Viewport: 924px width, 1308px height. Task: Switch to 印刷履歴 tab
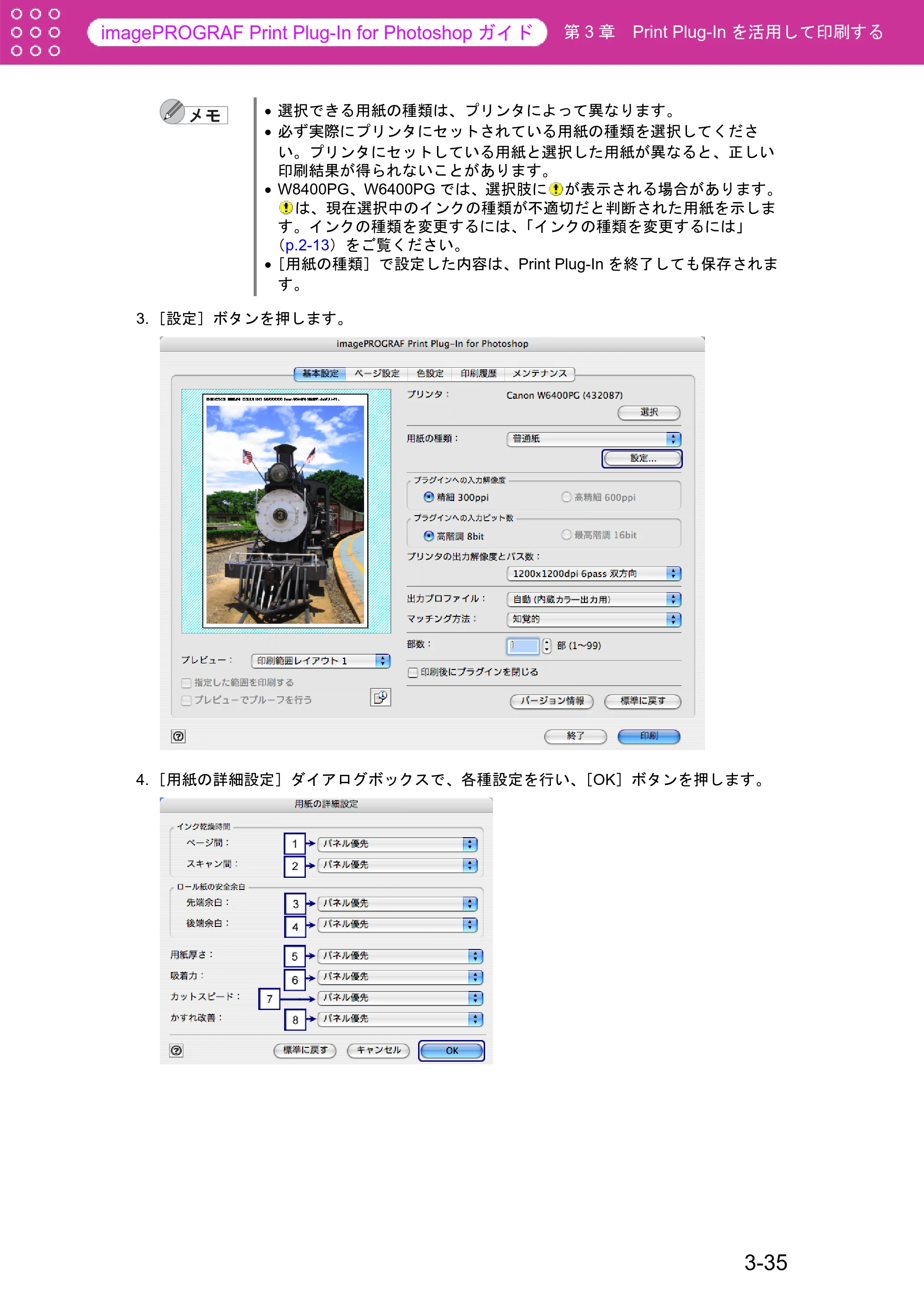[479, 374]
